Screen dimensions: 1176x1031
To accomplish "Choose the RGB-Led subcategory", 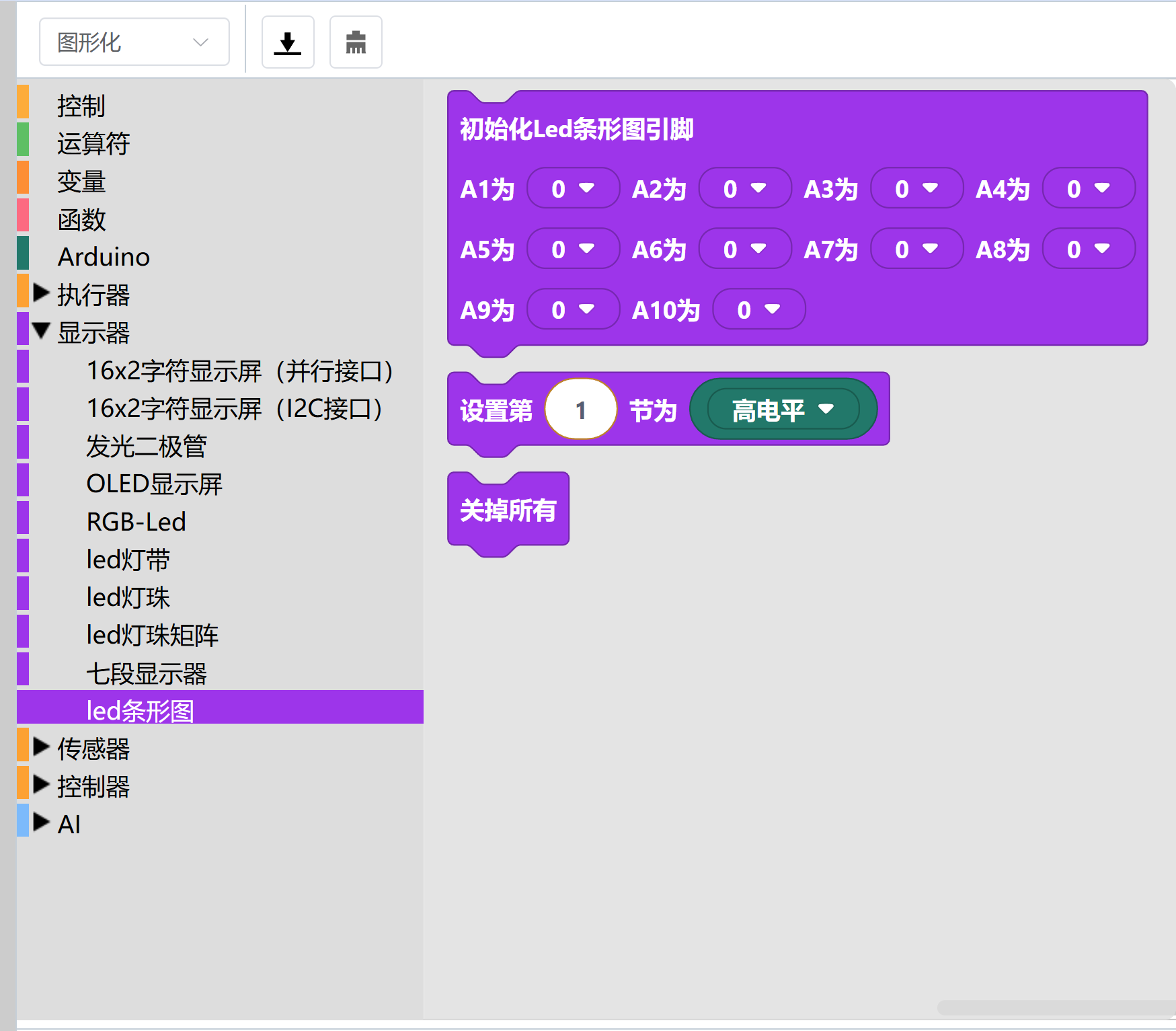I will [x=136, y=522].
